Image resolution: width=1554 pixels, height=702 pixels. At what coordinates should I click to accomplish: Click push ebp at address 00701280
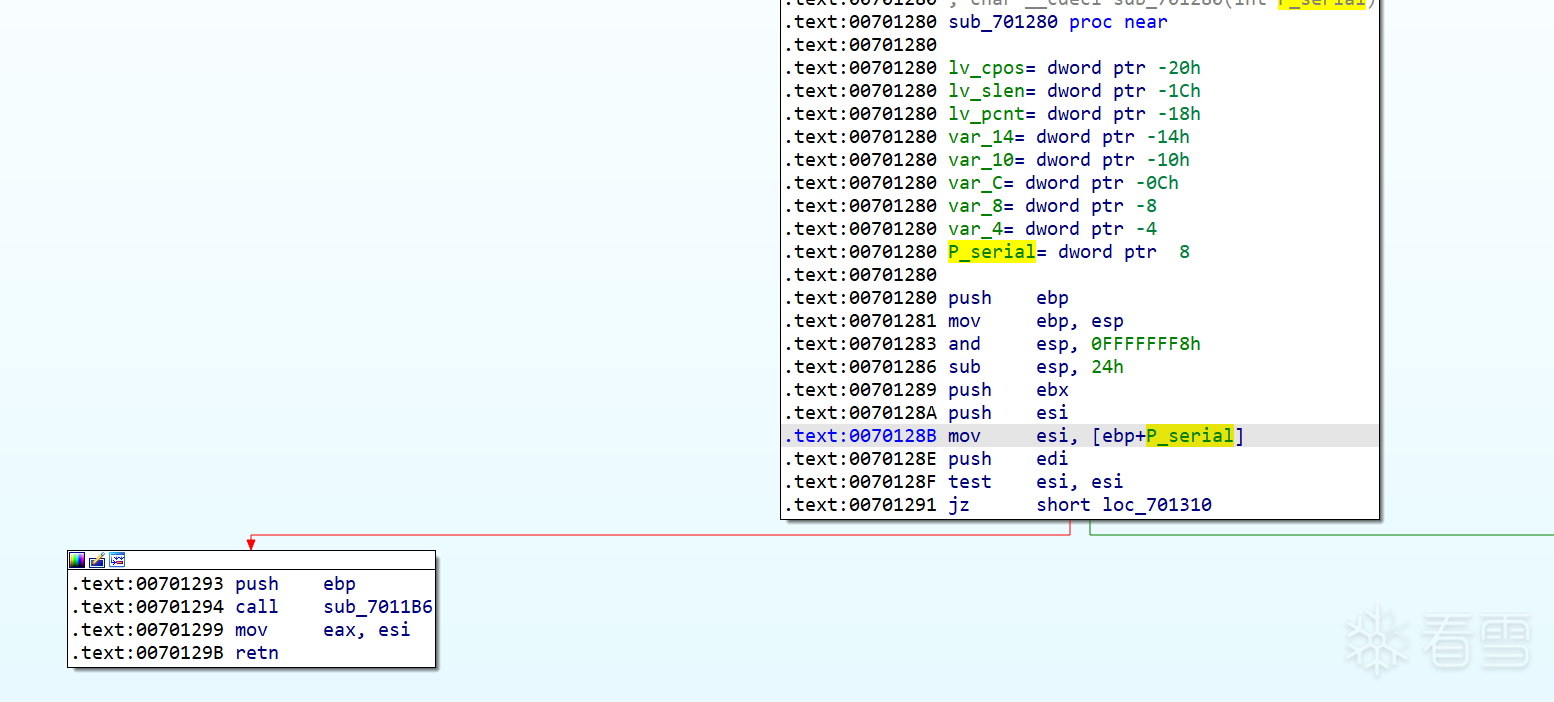[x=1008, y=298]
